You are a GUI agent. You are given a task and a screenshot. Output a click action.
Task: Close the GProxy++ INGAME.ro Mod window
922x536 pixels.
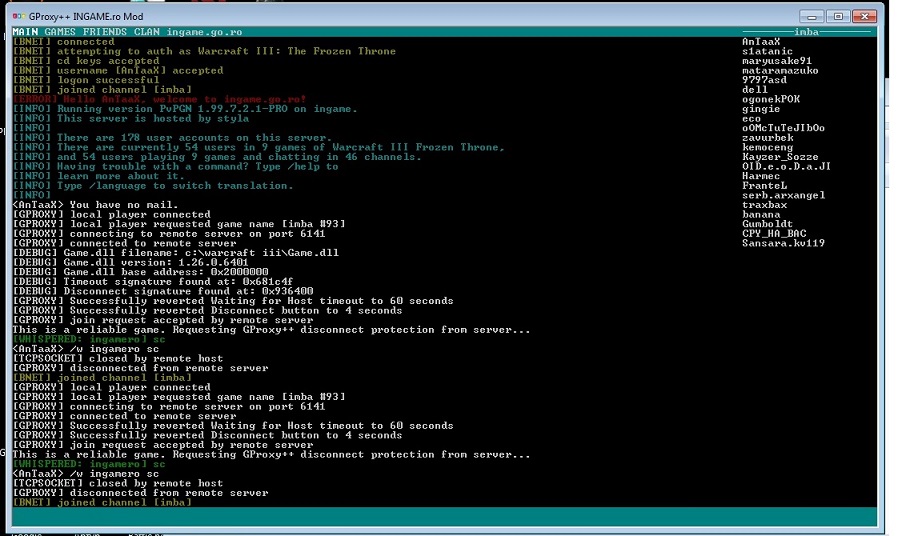coord(868,16)
